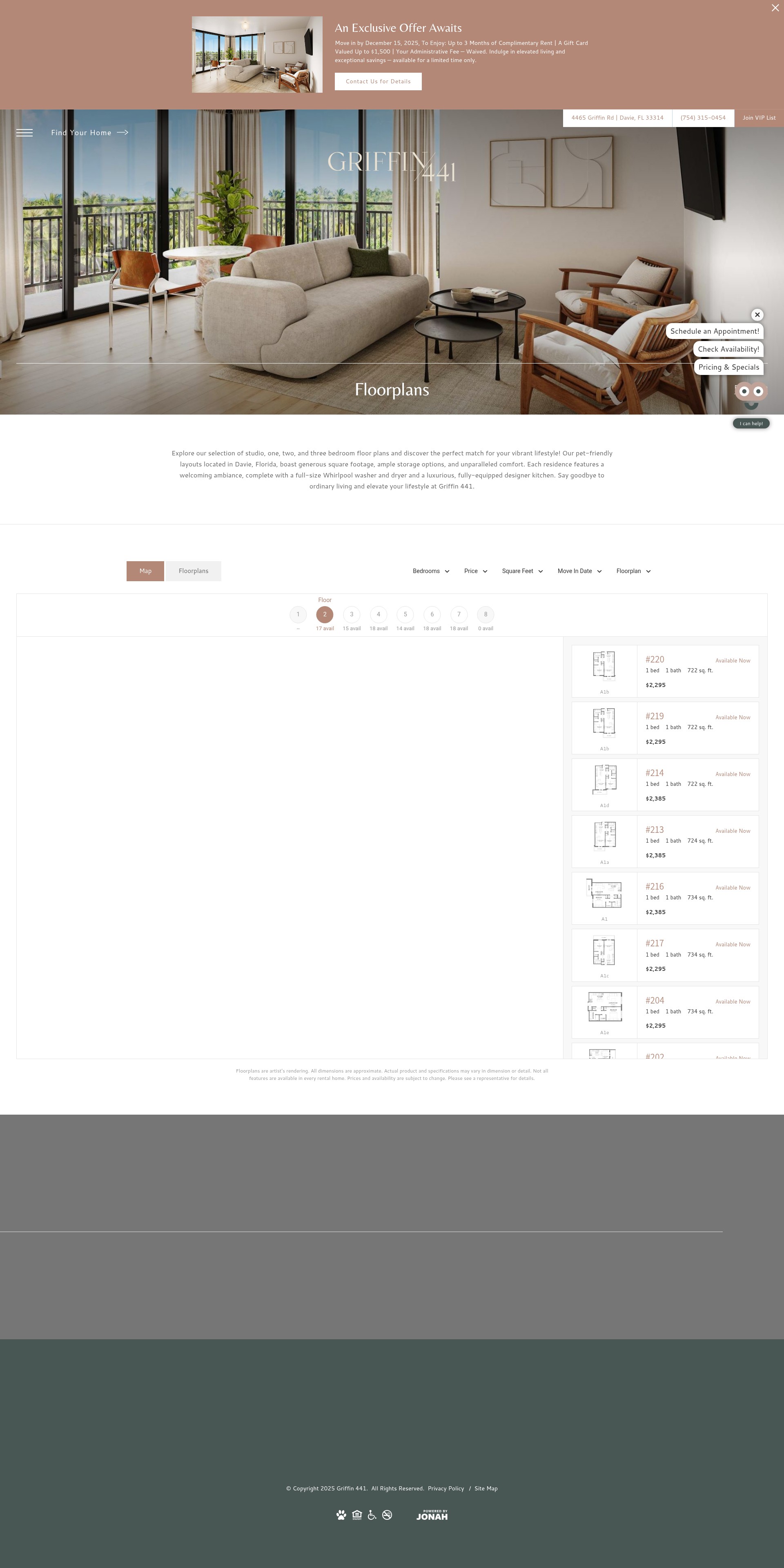
Task: Click the Powered by Jonah logo
Action: [432, 1515]
